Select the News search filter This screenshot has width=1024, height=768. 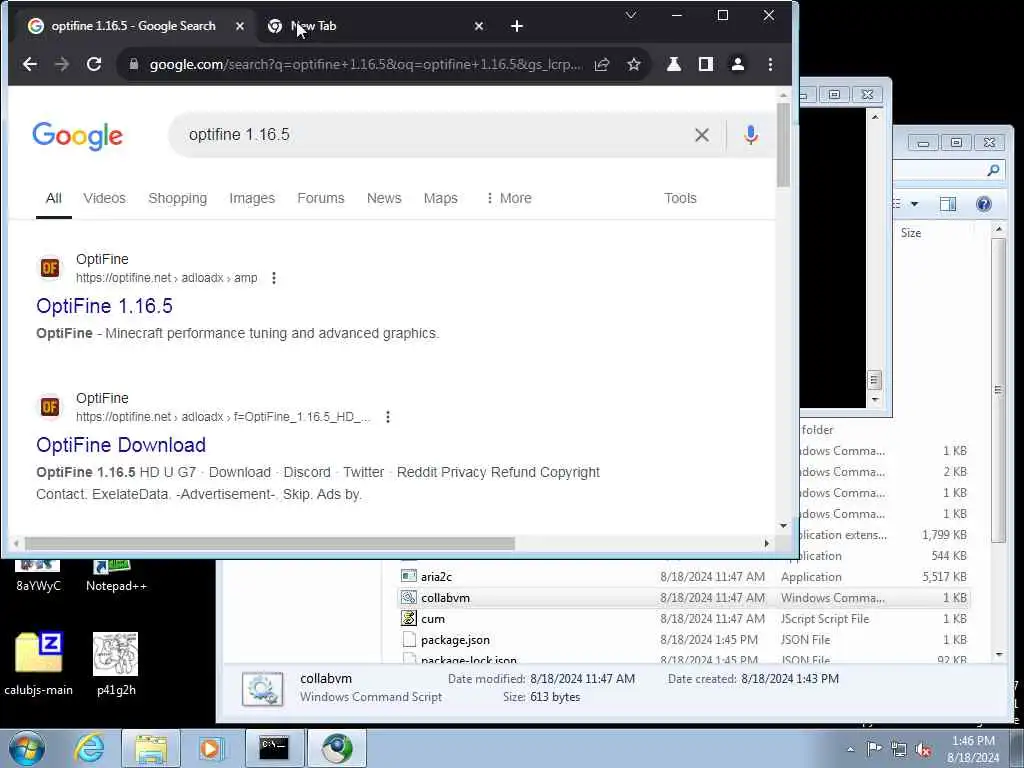tap(384, 198)
